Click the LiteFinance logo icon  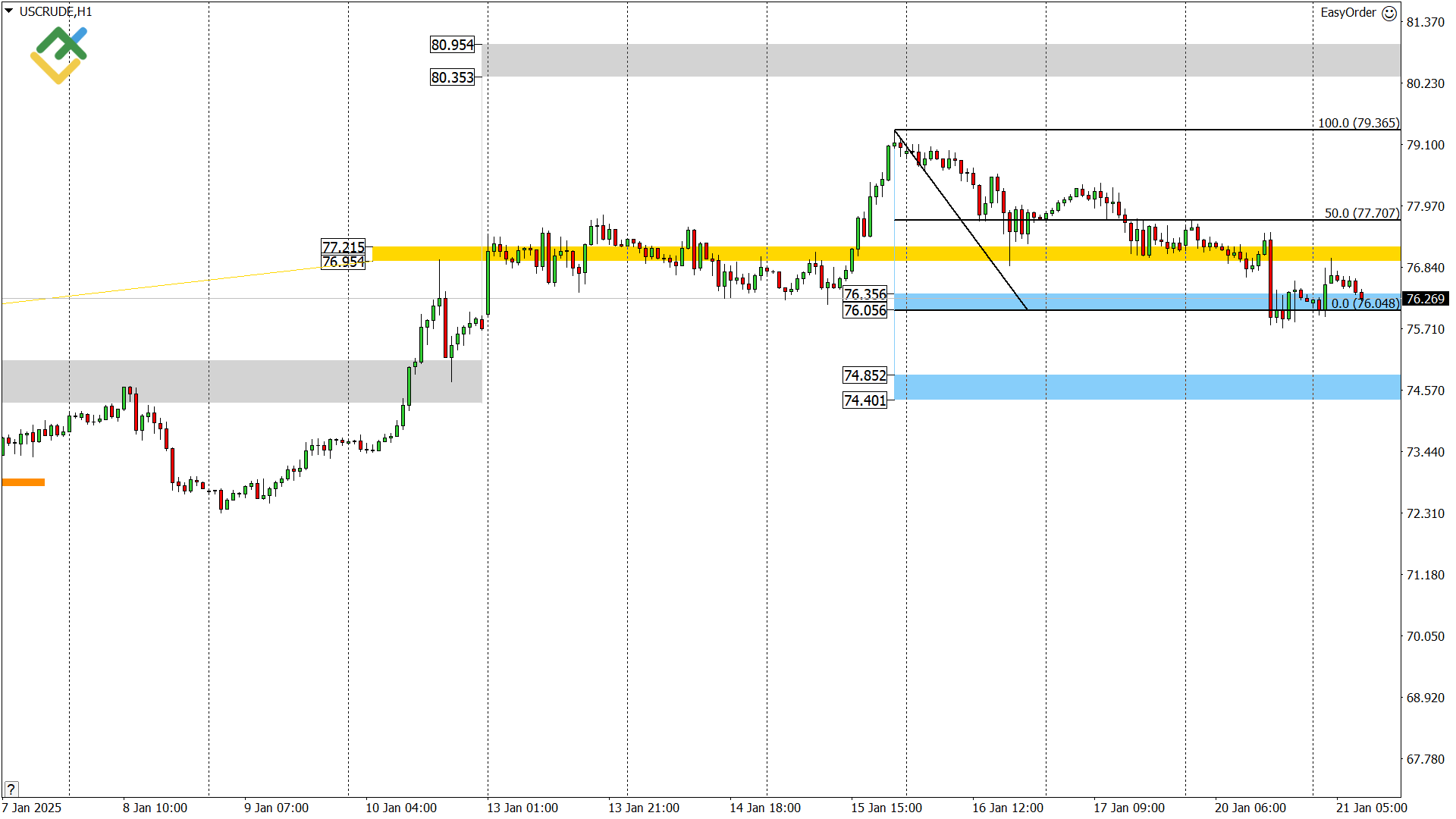click(x=59, y=55)
